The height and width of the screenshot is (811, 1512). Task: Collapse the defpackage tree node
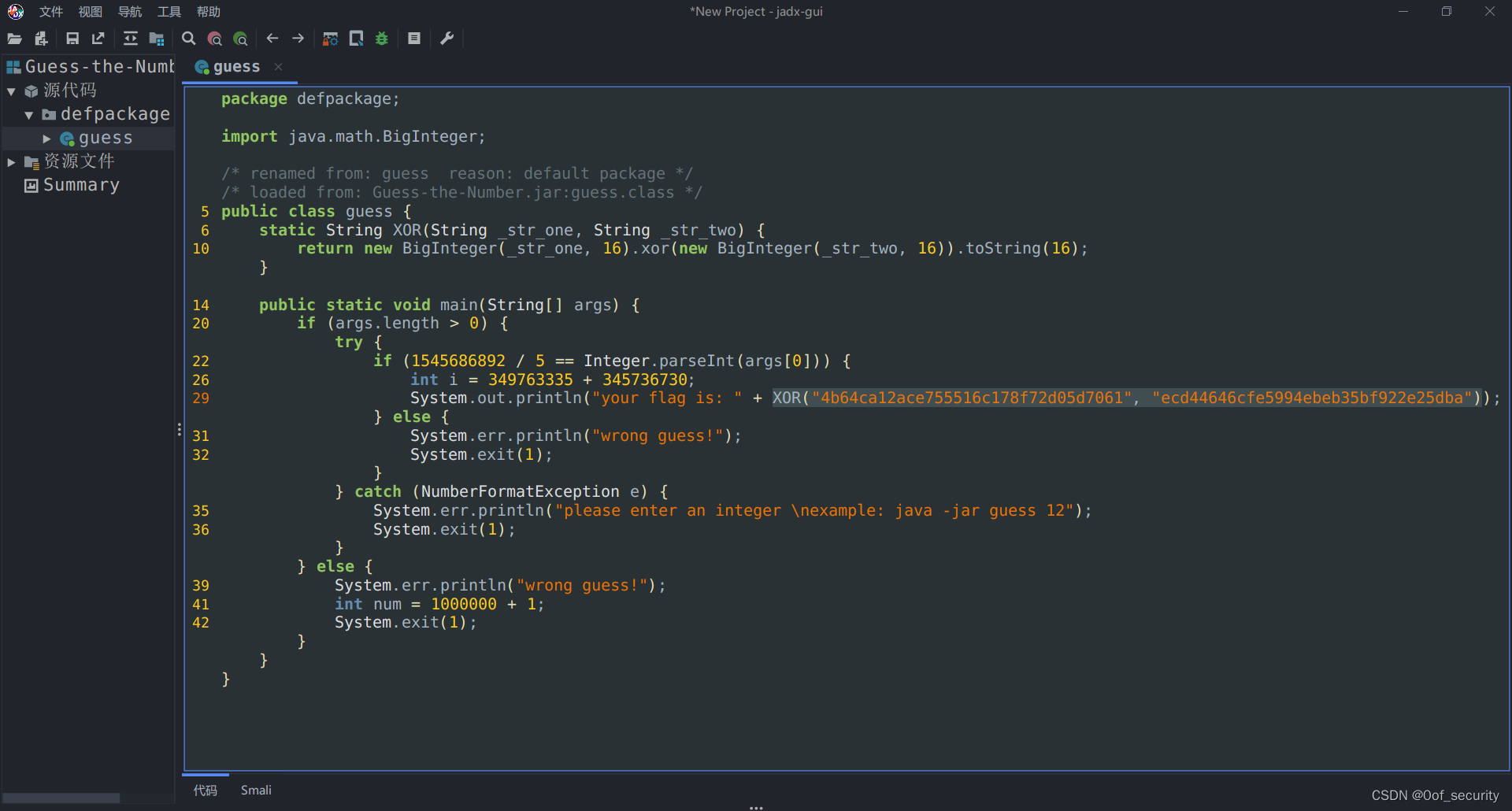(x=29, y=113)
